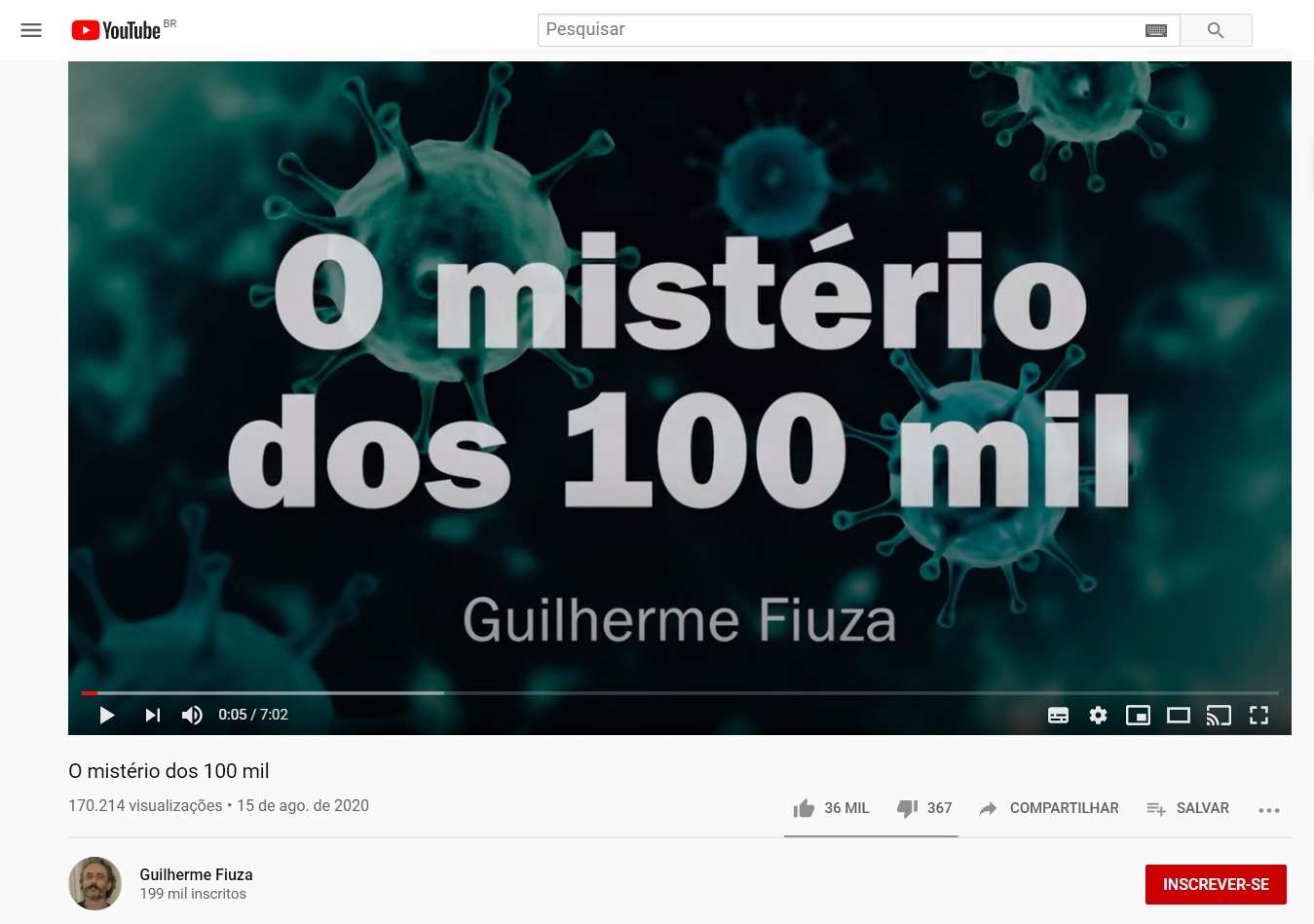Play the video
Viewport: 1314px width, 924px height.
tap(107, 715)
